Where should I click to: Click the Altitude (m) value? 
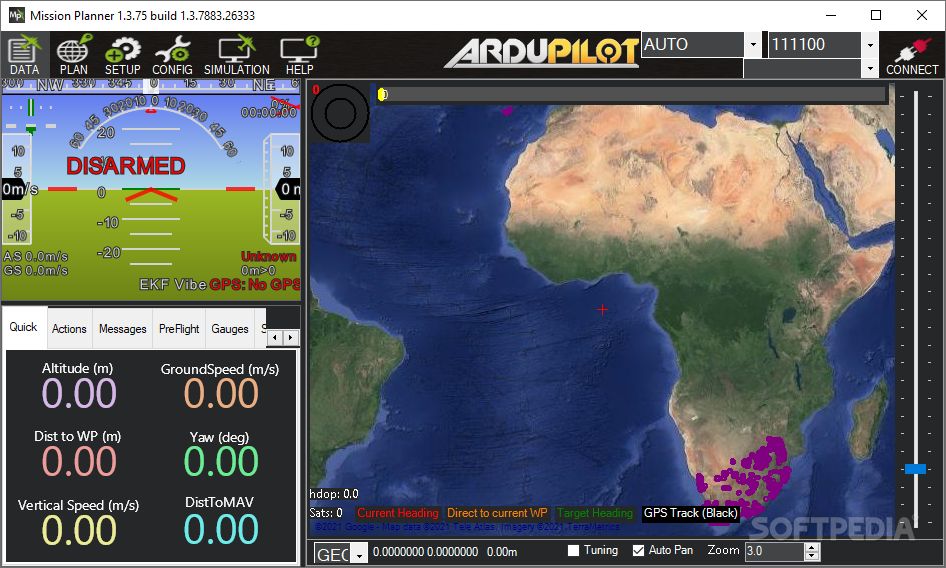pyautogui.click(x=78, y=393)
